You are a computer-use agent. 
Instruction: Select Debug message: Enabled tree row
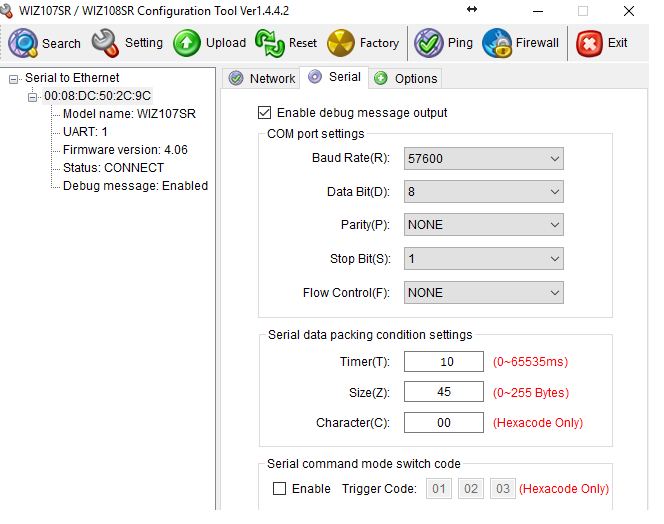click(136, 186)
